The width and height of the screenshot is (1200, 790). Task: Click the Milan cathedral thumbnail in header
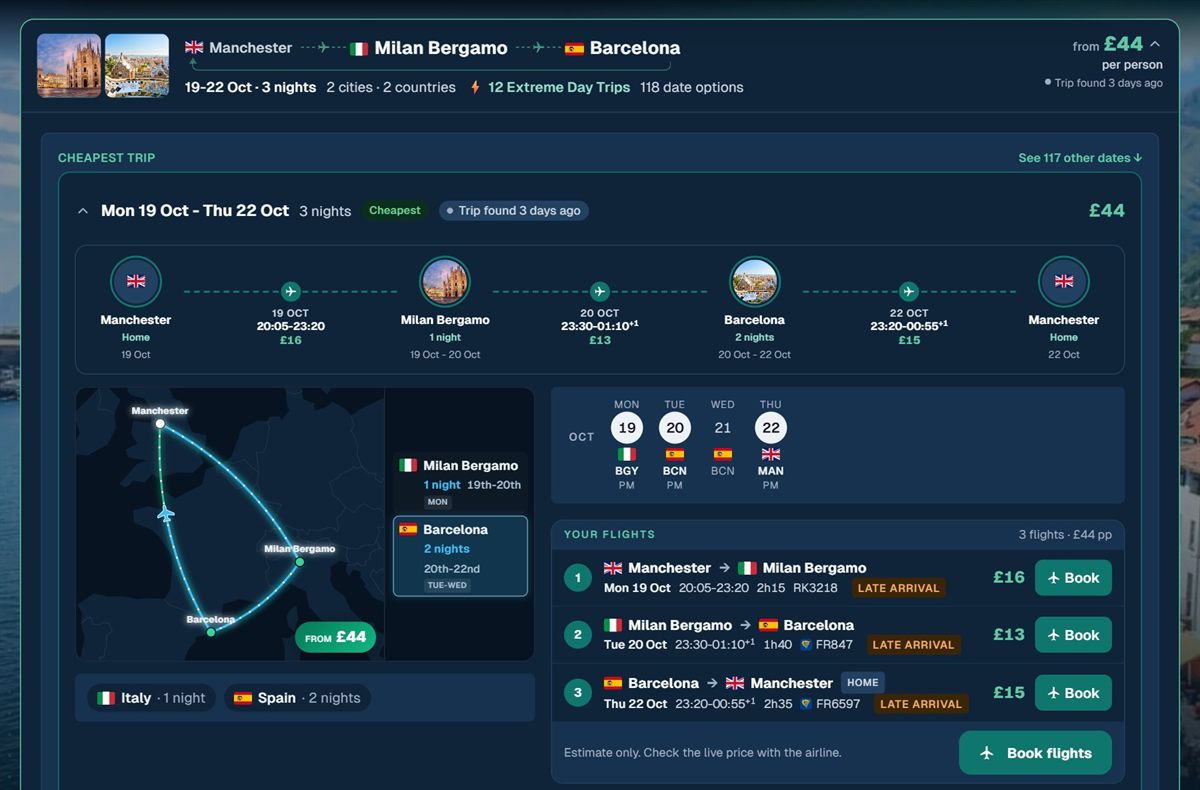[69, 66]
